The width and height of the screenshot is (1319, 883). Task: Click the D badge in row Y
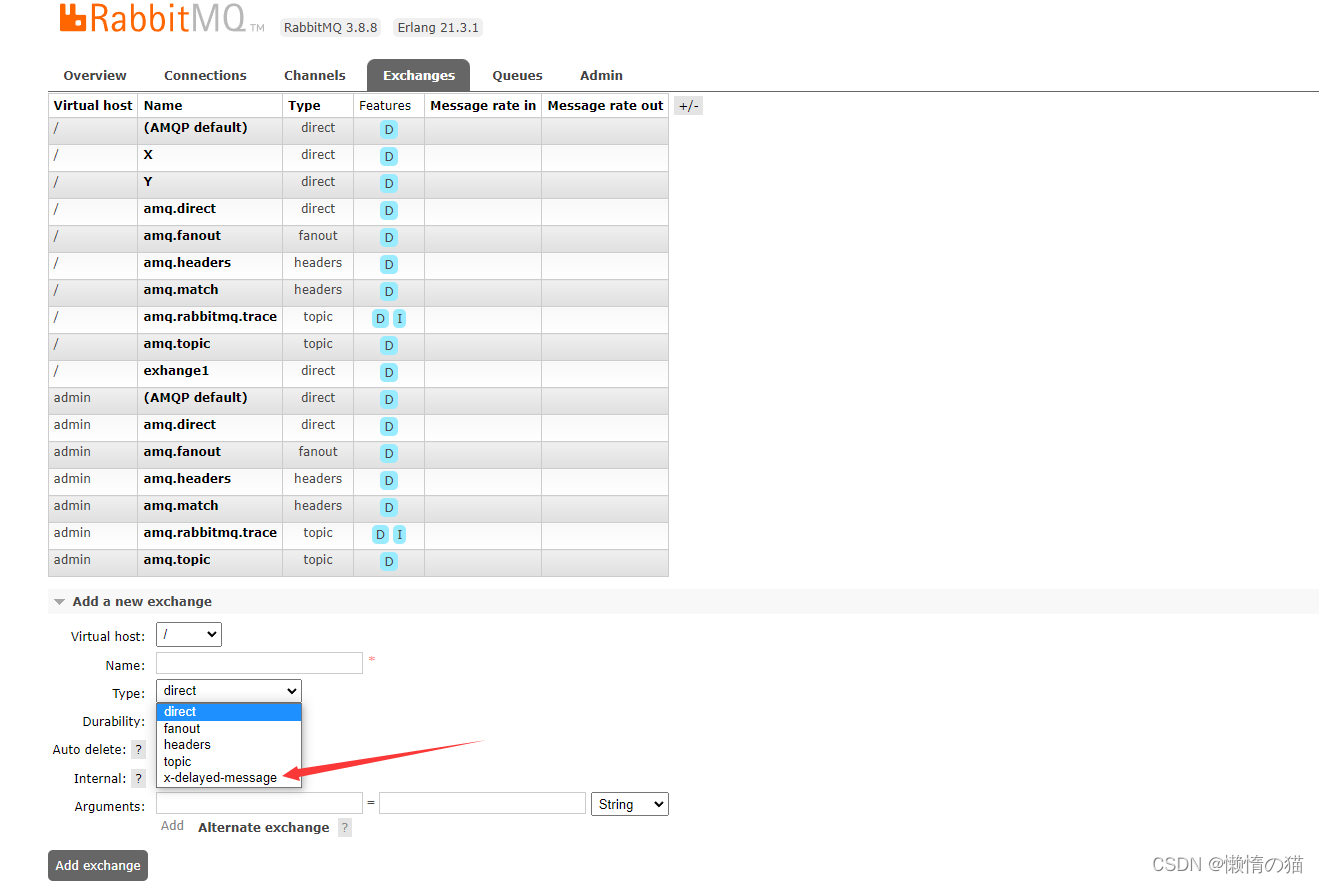pos(389,184)
